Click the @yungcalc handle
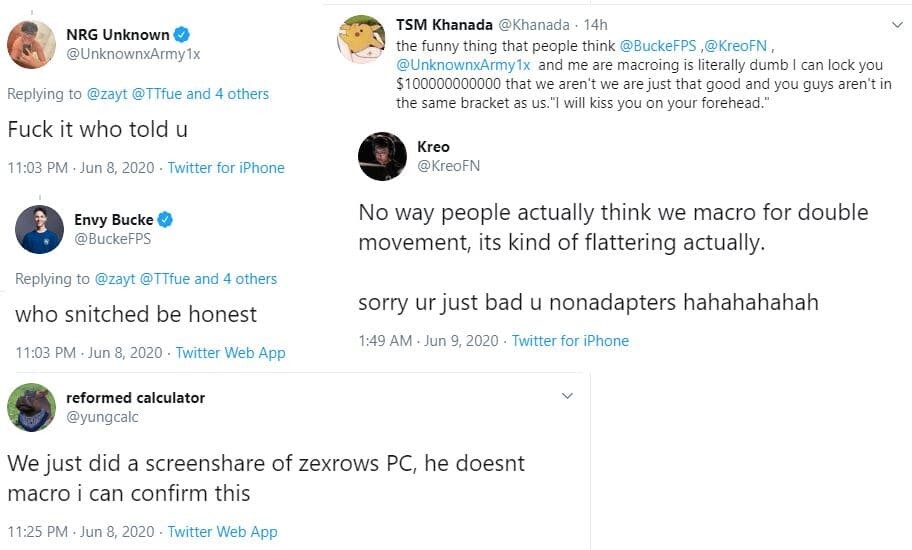 click(102, 417)
